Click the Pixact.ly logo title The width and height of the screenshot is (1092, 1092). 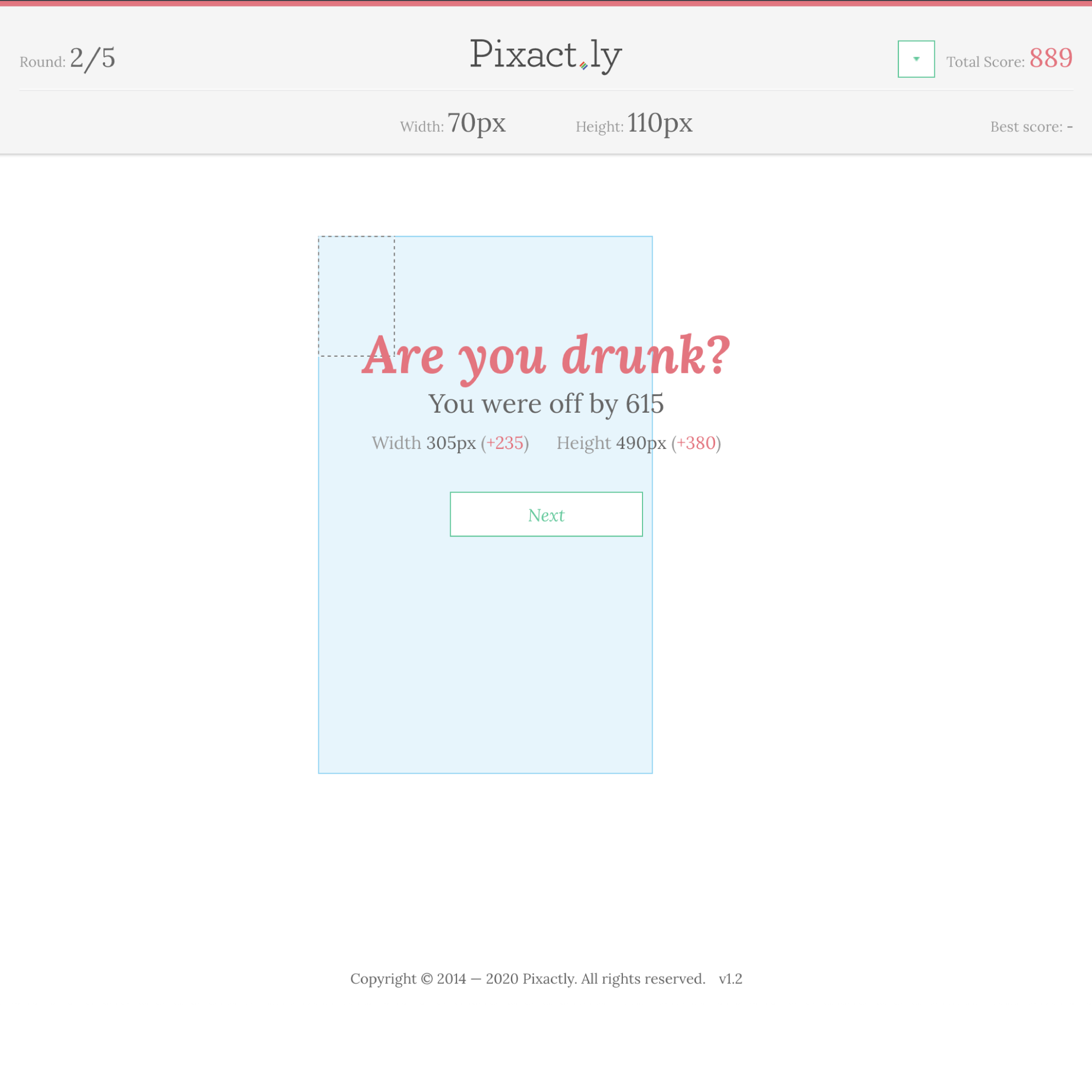tap(545, 55)
